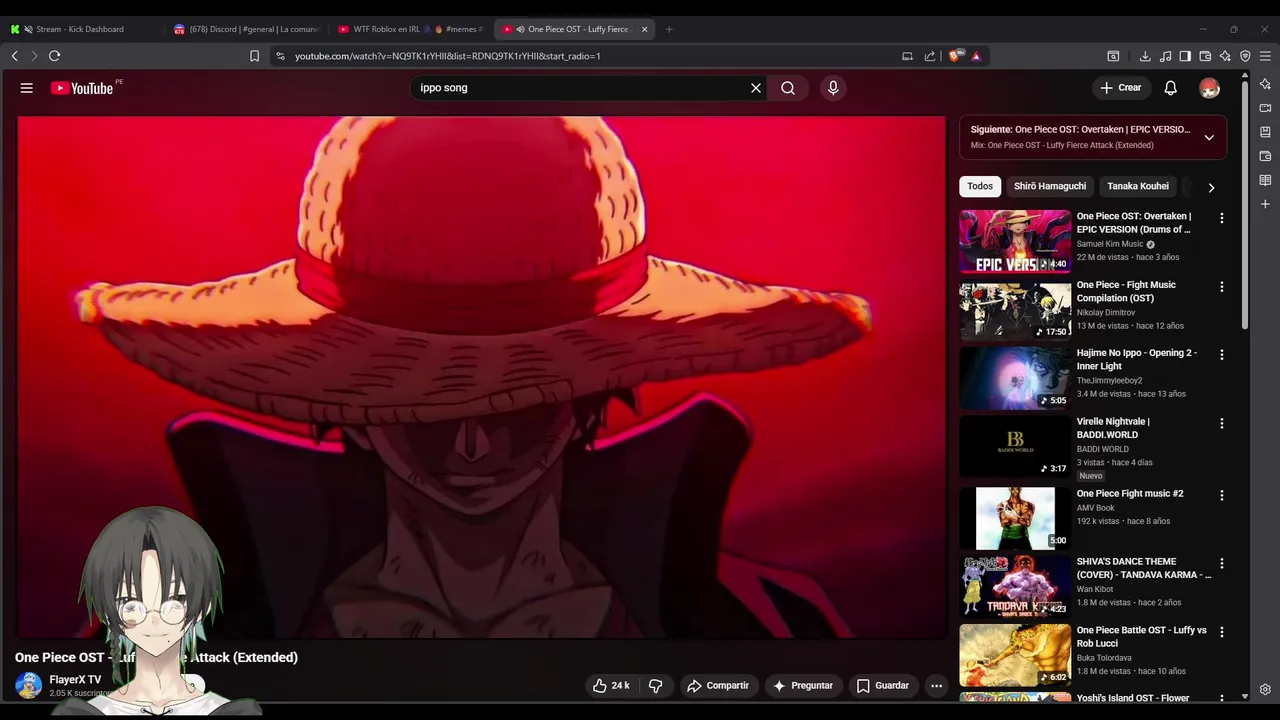Open Brave VPN shield icon
This screenshot has height=720, width=1280.
[x=1245, y=56]
